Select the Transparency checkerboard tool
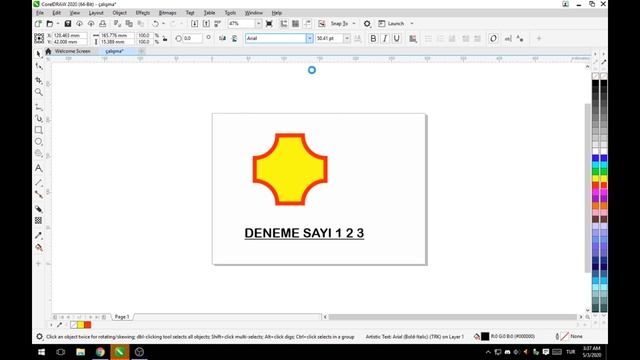Viewport: 640px width, 360px height. tap(39, 220)
